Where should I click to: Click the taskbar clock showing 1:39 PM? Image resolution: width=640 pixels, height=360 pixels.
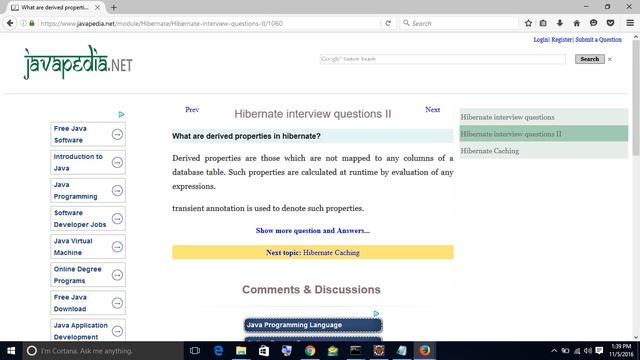click(621, 351)
